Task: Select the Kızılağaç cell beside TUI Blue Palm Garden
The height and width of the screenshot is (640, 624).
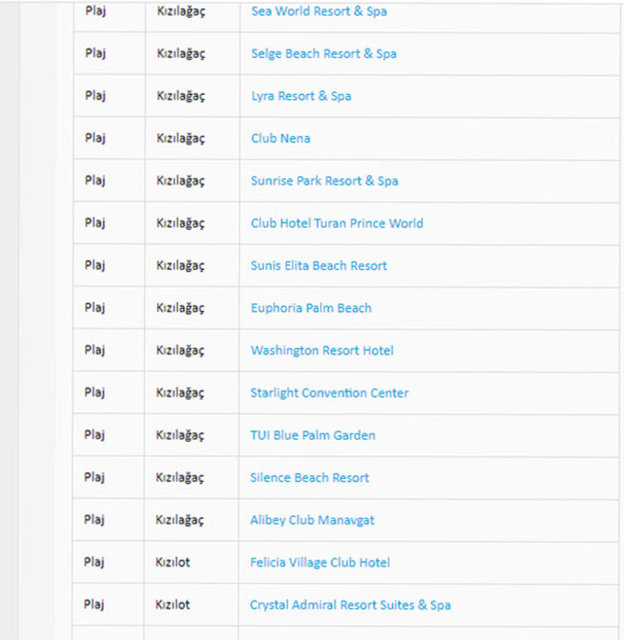Action: (x=180, y=435)
